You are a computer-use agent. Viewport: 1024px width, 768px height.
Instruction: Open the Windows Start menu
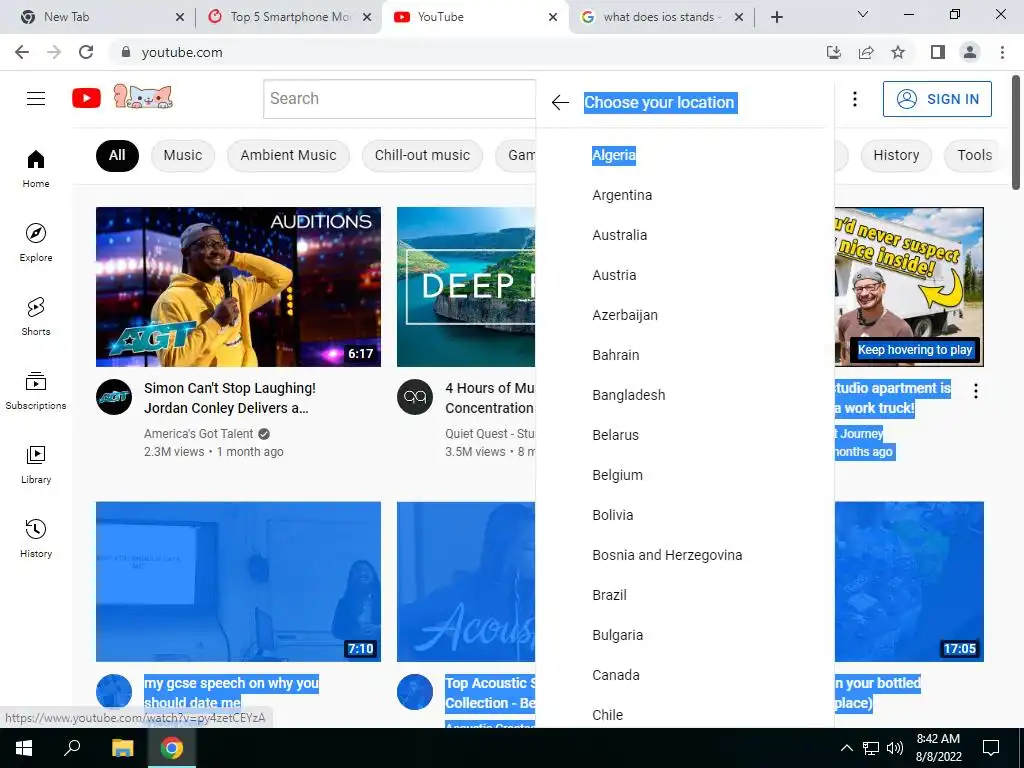(x=24, y=748)
